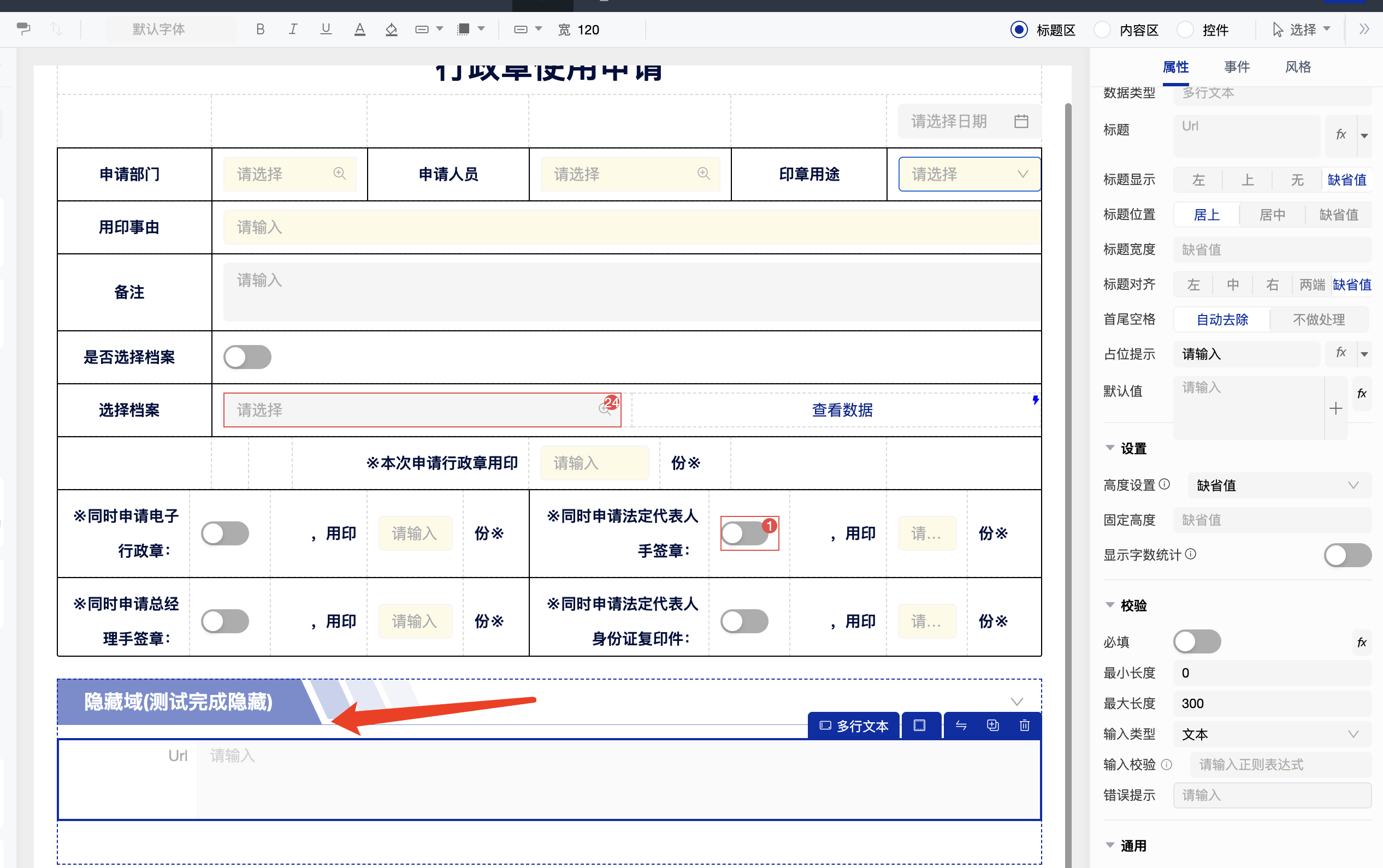Screen dimensions: 1383x868
Task: Click the fill color bucket icon
Action: (391, 29)
